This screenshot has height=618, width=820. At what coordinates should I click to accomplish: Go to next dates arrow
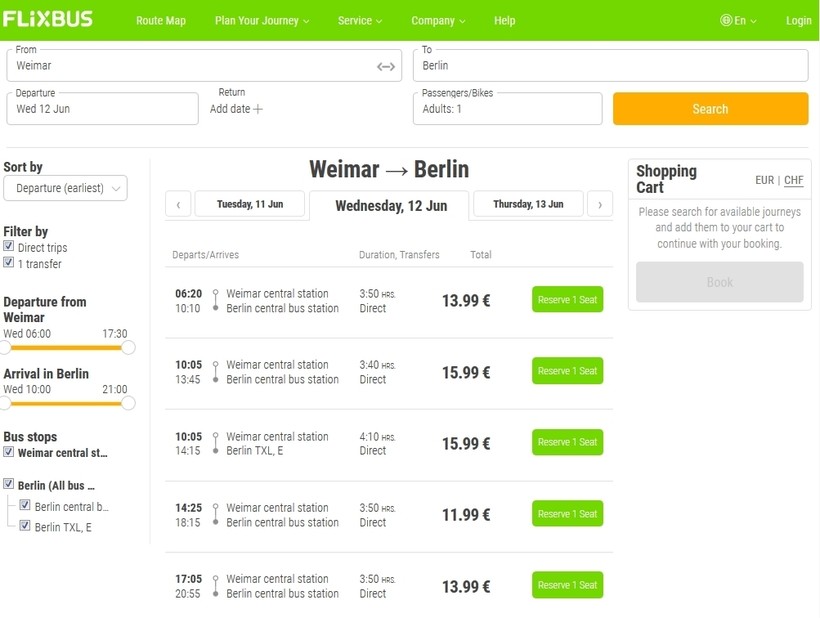pyautogui.click(x=599, y=204)
